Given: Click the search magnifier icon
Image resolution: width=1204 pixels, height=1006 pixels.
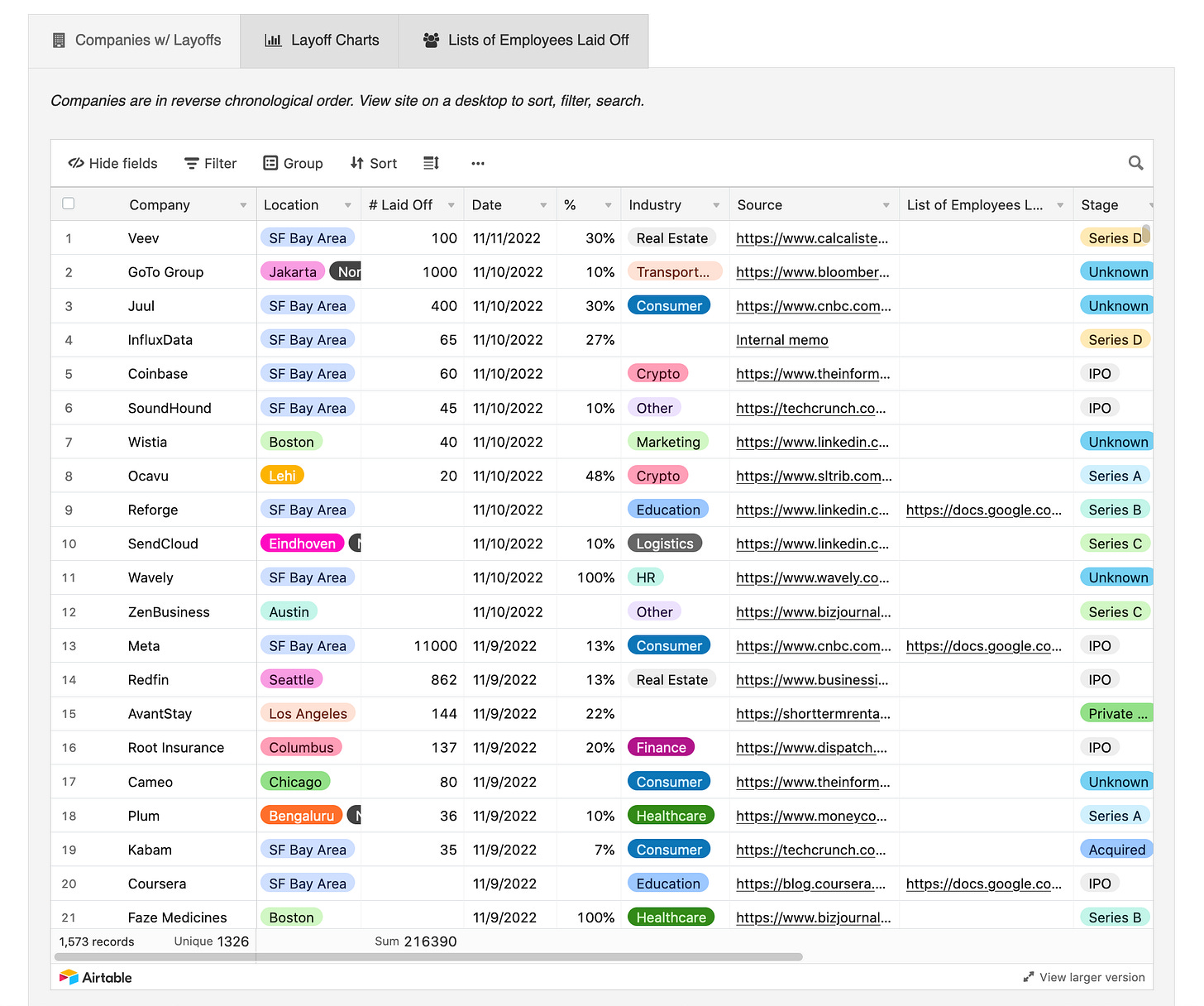Looking at the screenshot, I should click(x=1135, y=163).
